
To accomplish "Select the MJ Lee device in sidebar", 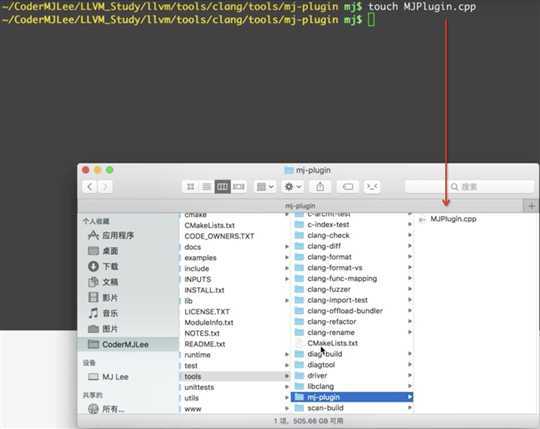I will tap(115, 377).
